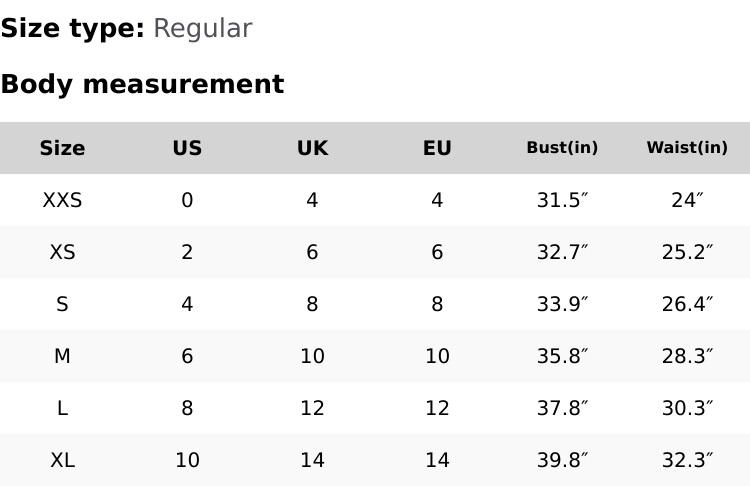Select the XXS size cell

tap(62, 200)
